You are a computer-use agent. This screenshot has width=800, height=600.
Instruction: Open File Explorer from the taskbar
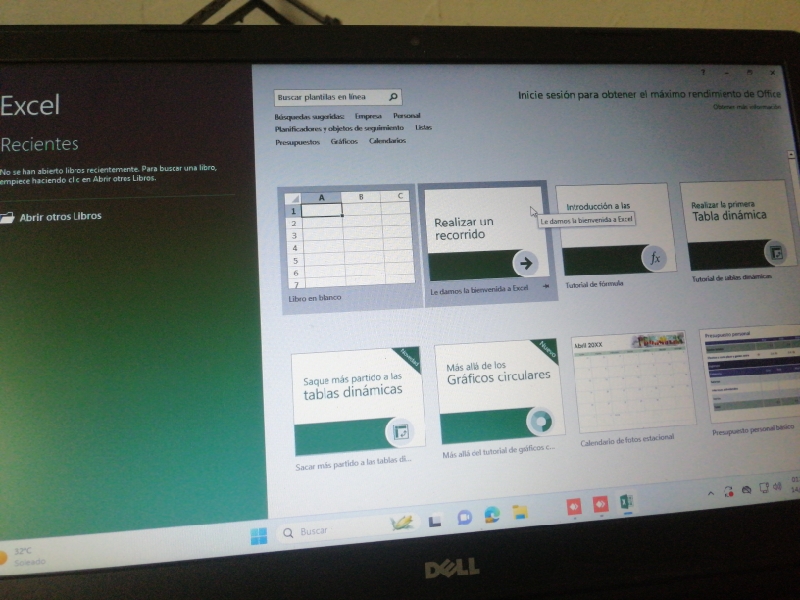(520, 512)
